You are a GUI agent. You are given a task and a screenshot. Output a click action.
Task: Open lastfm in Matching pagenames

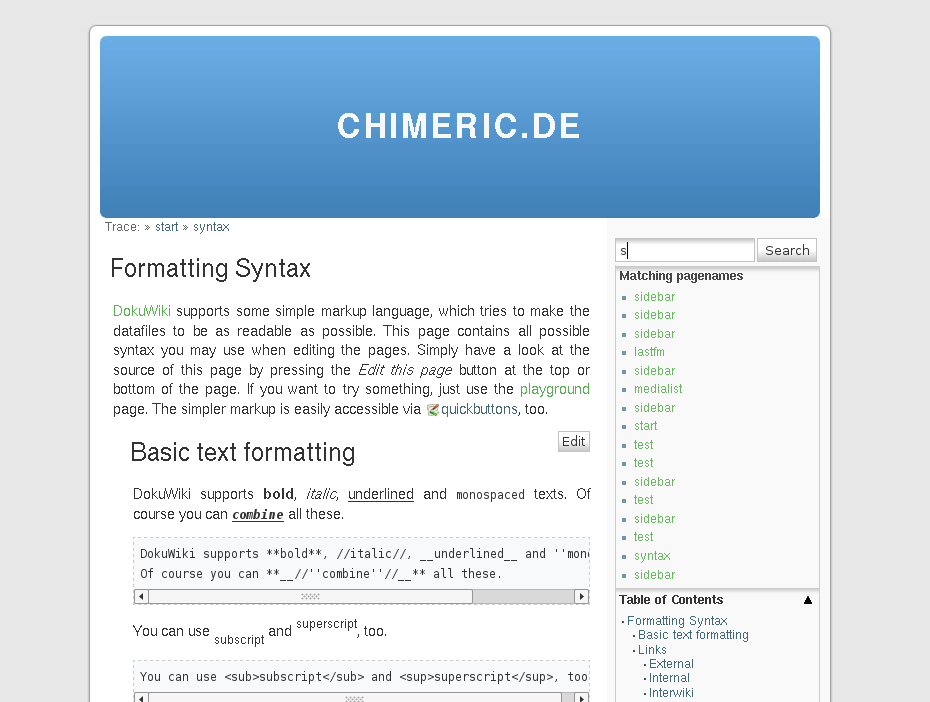649,352
